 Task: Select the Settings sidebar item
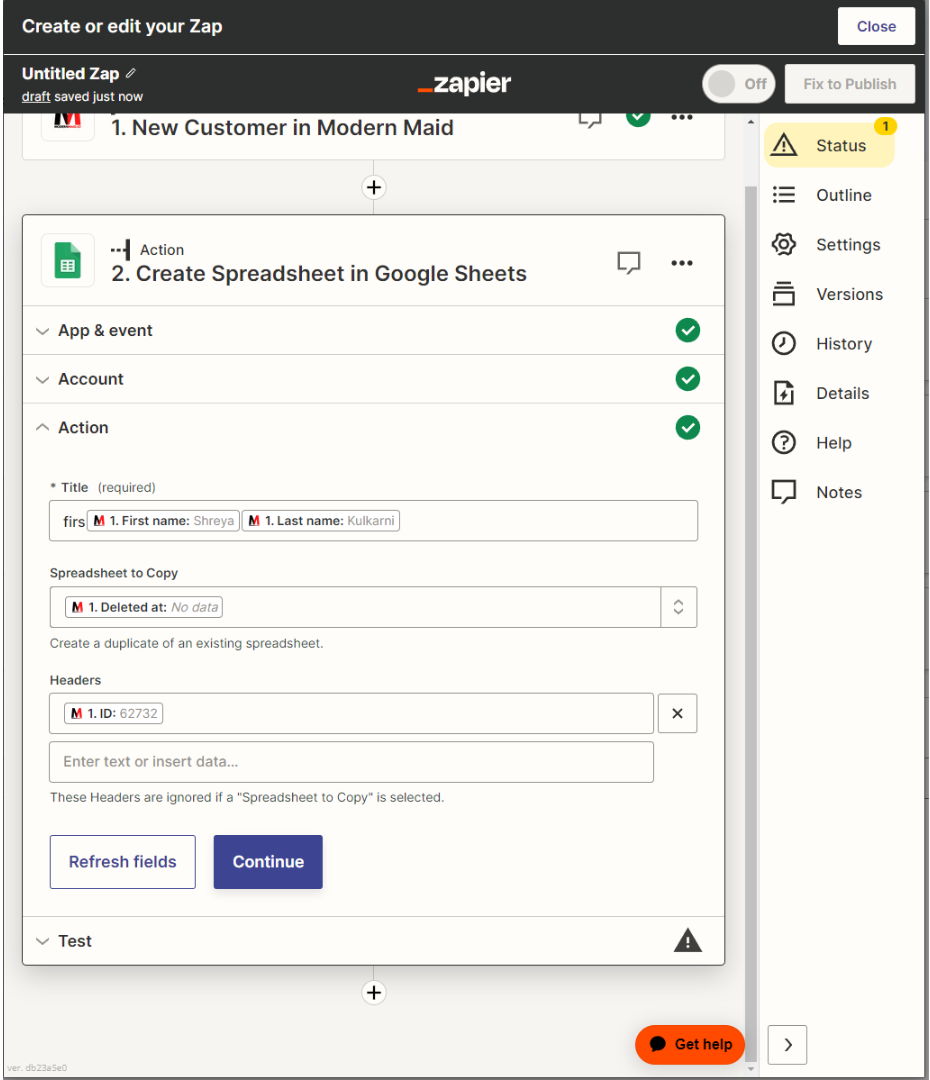tap(829, 245)
